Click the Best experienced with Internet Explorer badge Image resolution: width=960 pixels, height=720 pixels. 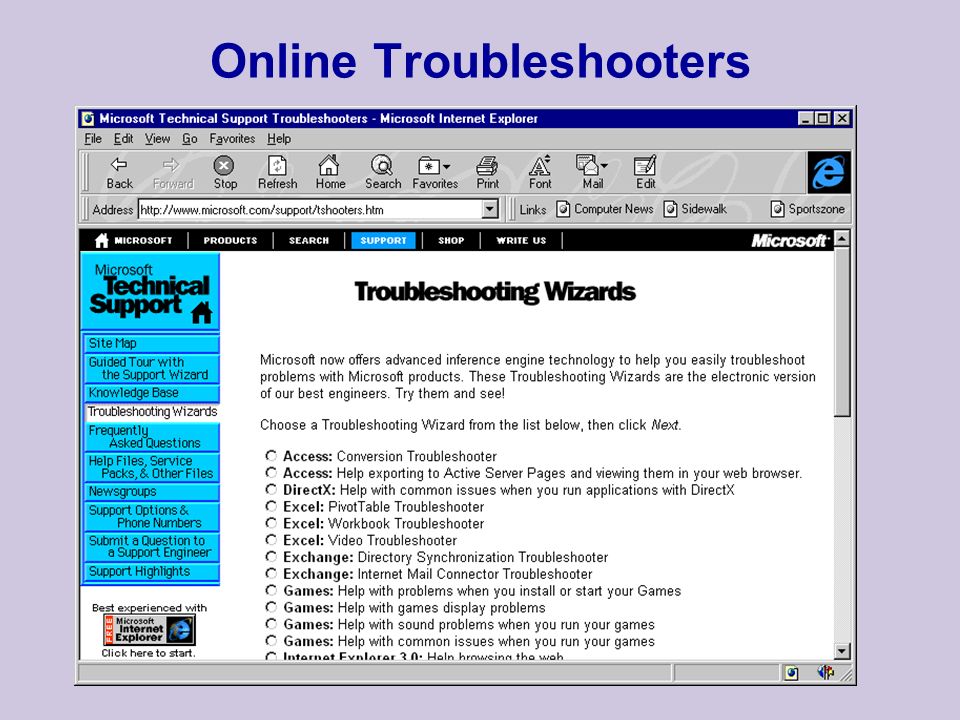[149, 629]
